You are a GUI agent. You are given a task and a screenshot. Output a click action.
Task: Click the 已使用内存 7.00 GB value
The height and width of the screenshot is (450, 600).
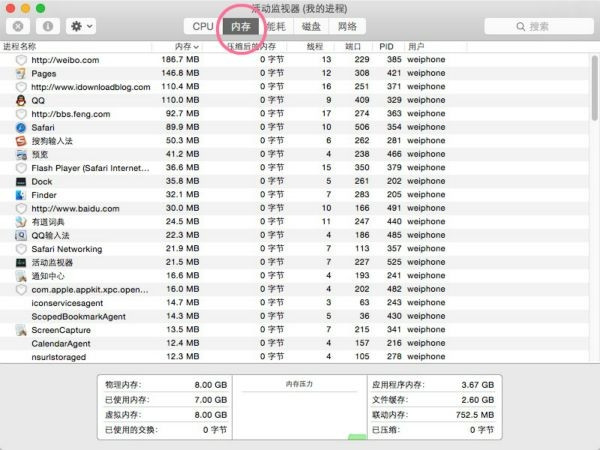(x=210, y=400)
